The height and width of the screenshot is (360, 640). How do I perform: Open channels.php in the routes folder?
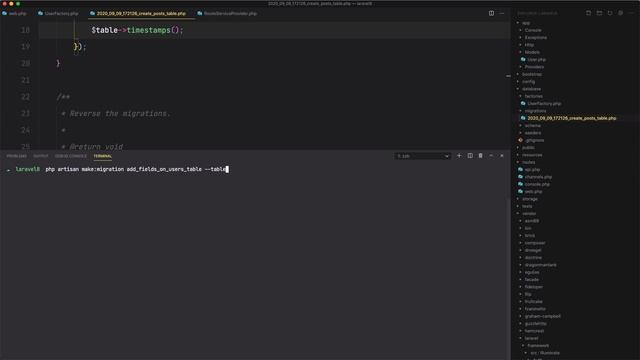(538, 177)
